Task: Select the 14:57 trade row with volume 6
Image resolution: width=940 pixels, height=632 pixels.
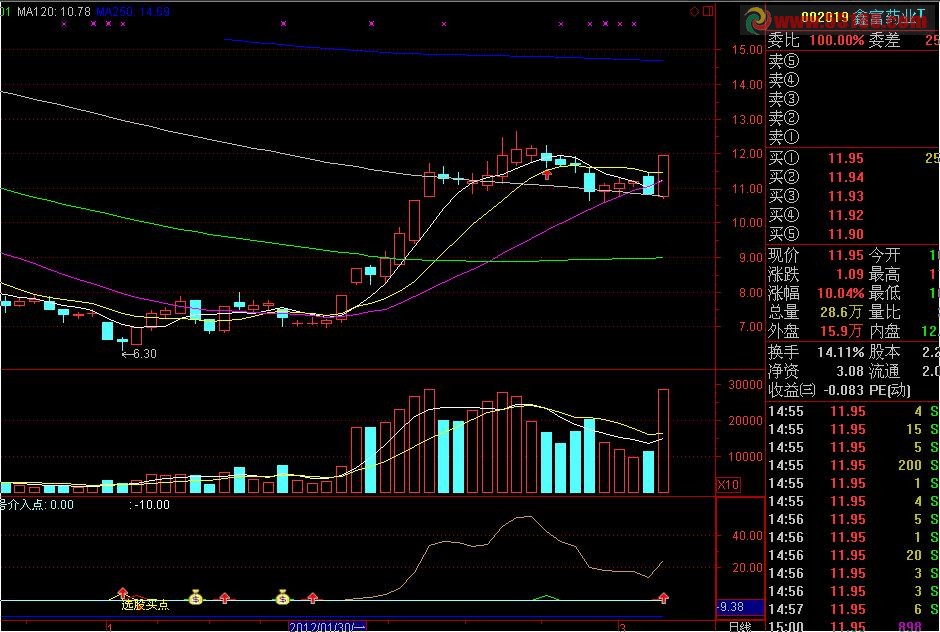Action: coord(853,609)
